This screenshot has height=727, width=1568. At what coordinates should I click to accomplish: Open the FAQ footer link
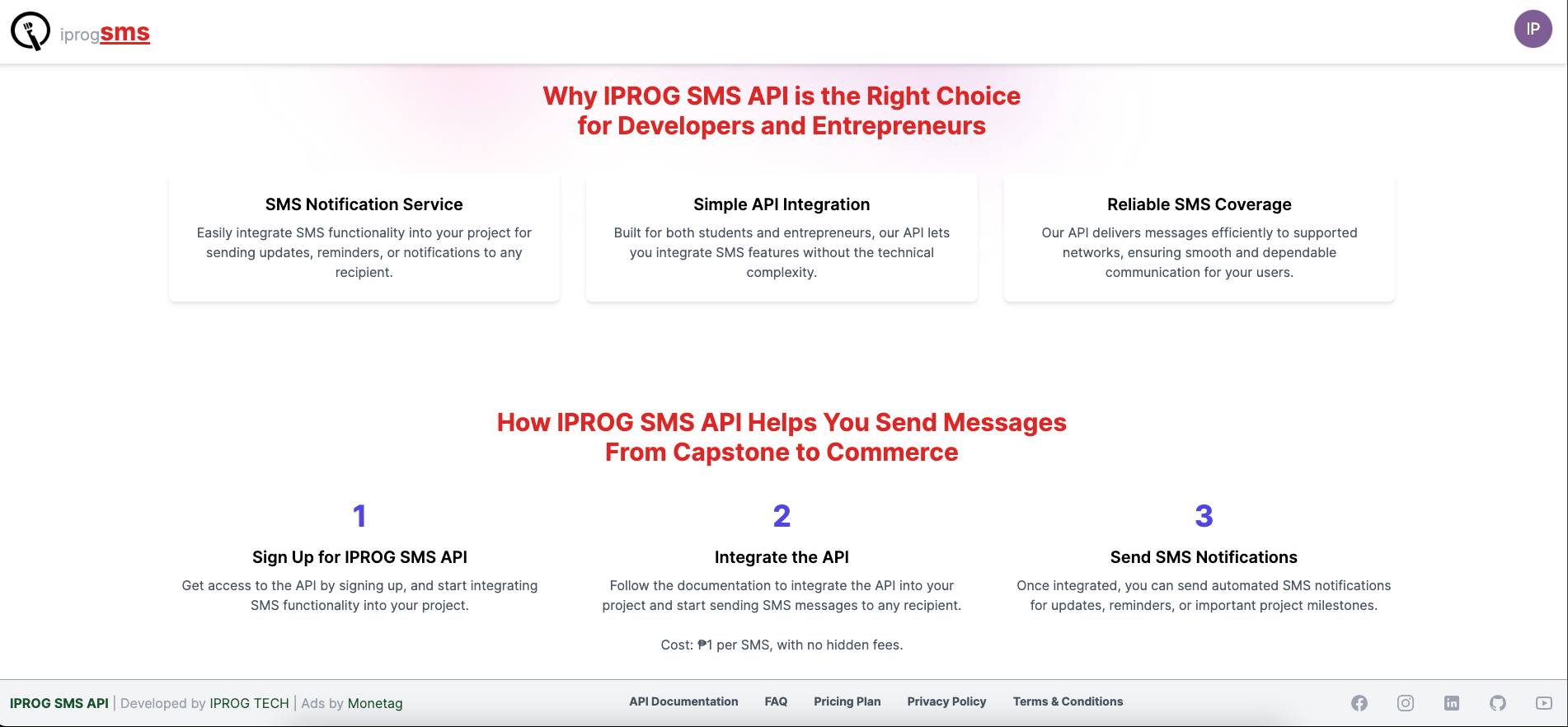pos(776,701)
